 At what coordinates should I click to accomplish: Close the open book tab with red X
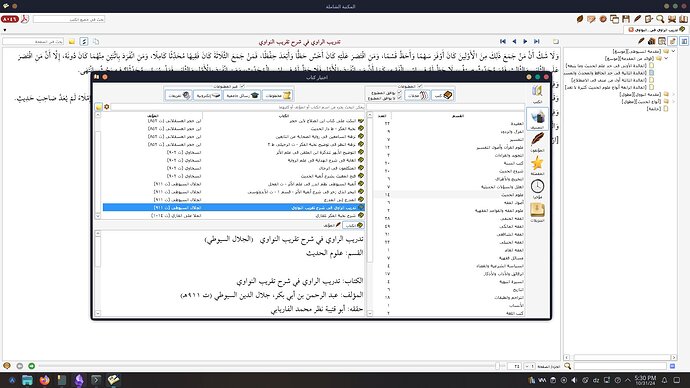click(x=631, y=29)
